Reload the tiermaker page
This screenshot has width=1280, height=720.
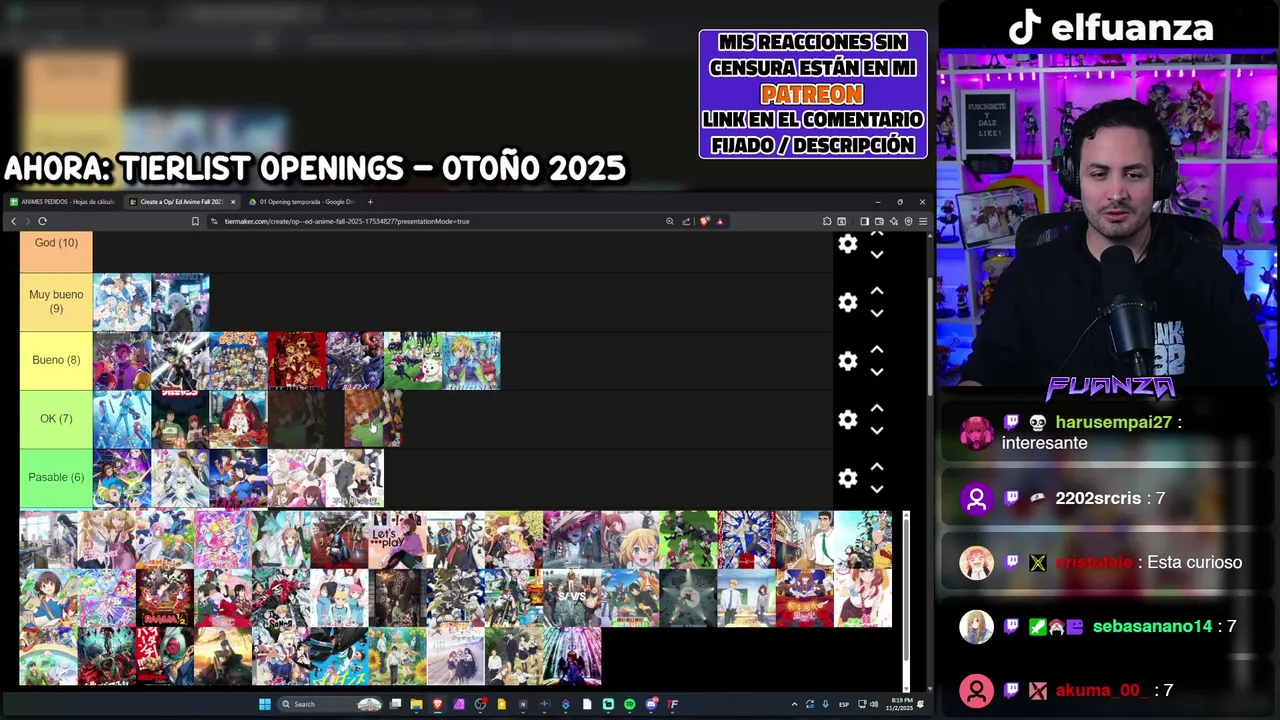point(42,221)
